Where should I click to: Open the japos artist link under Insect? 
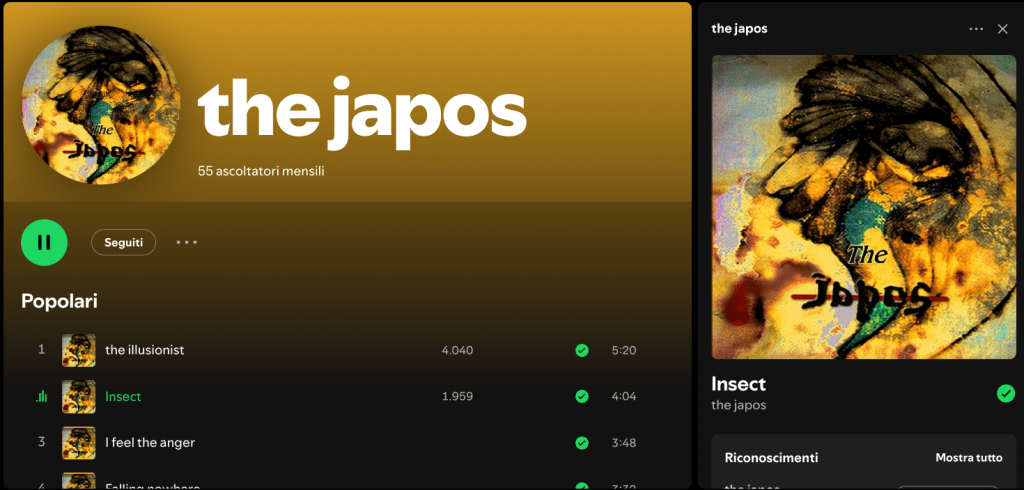[x=738, y=405]
